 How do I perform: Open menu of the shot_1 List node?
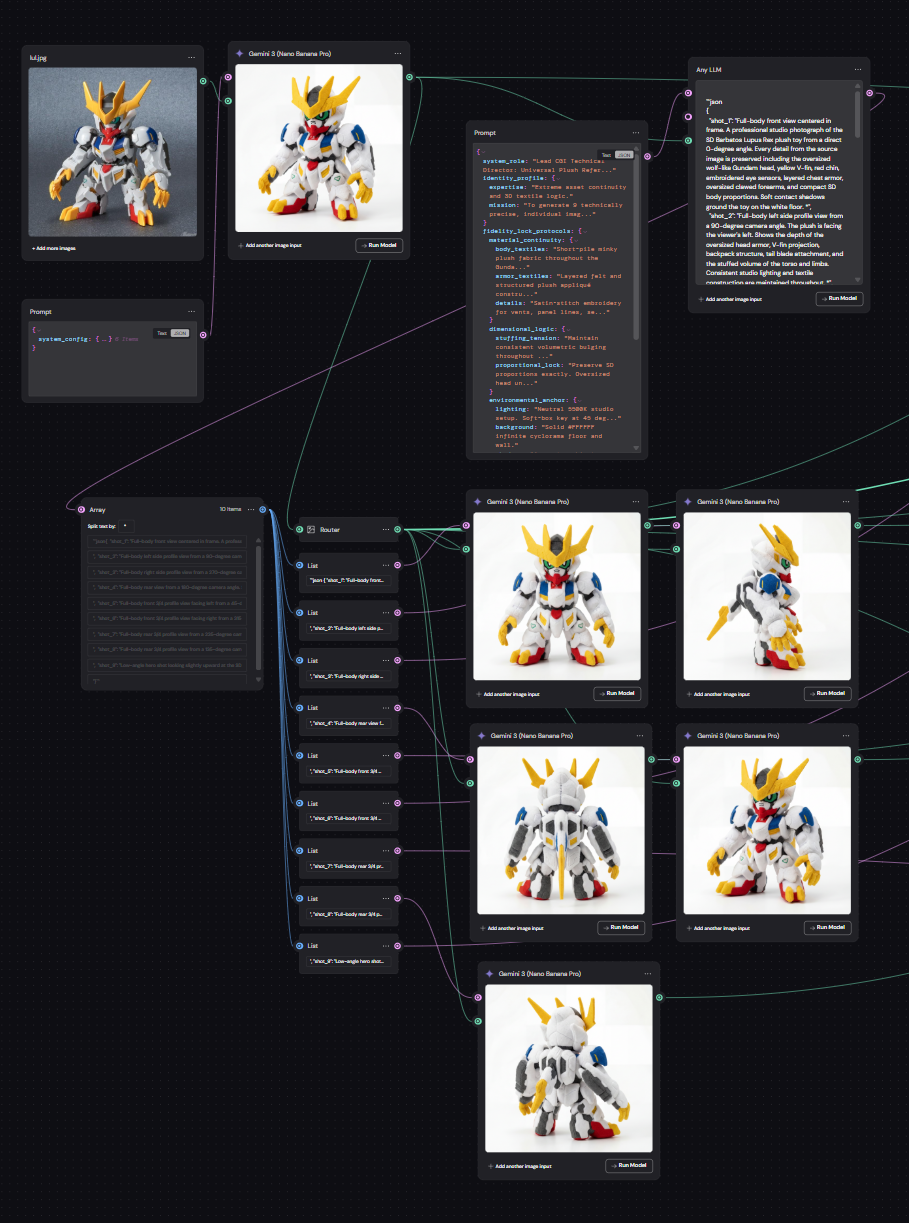point(386,565)
